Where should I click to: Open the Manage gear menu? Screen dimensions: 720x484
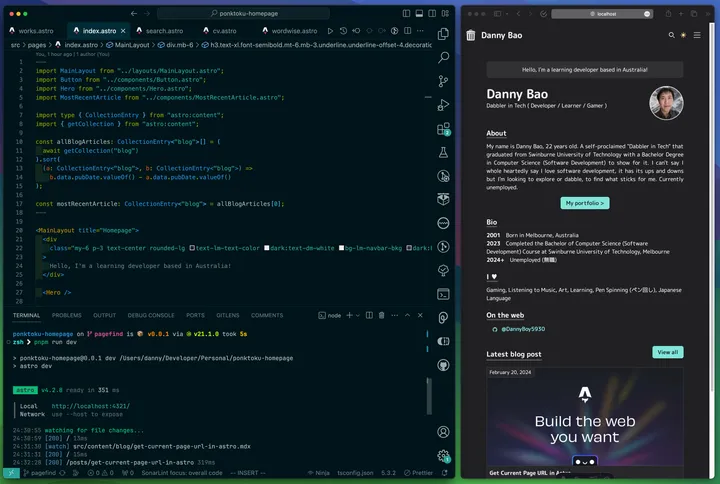(443, 456)
